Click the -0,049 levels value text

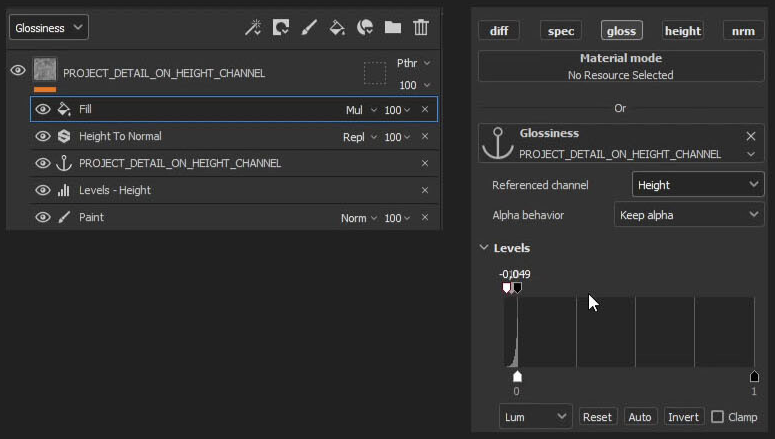pyautogui.click(x=515, y=274)
